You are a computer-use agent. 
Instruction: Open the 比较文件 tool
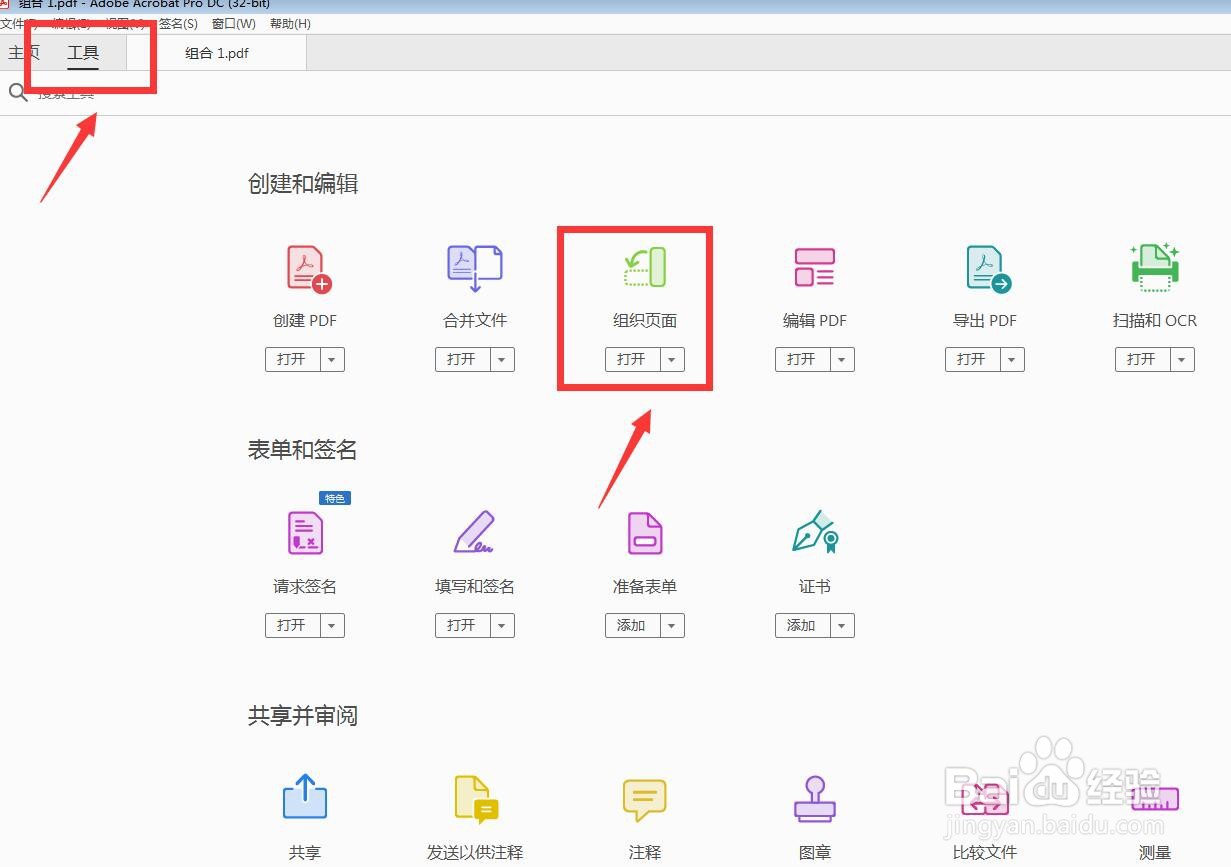click(x=984, y=797)
